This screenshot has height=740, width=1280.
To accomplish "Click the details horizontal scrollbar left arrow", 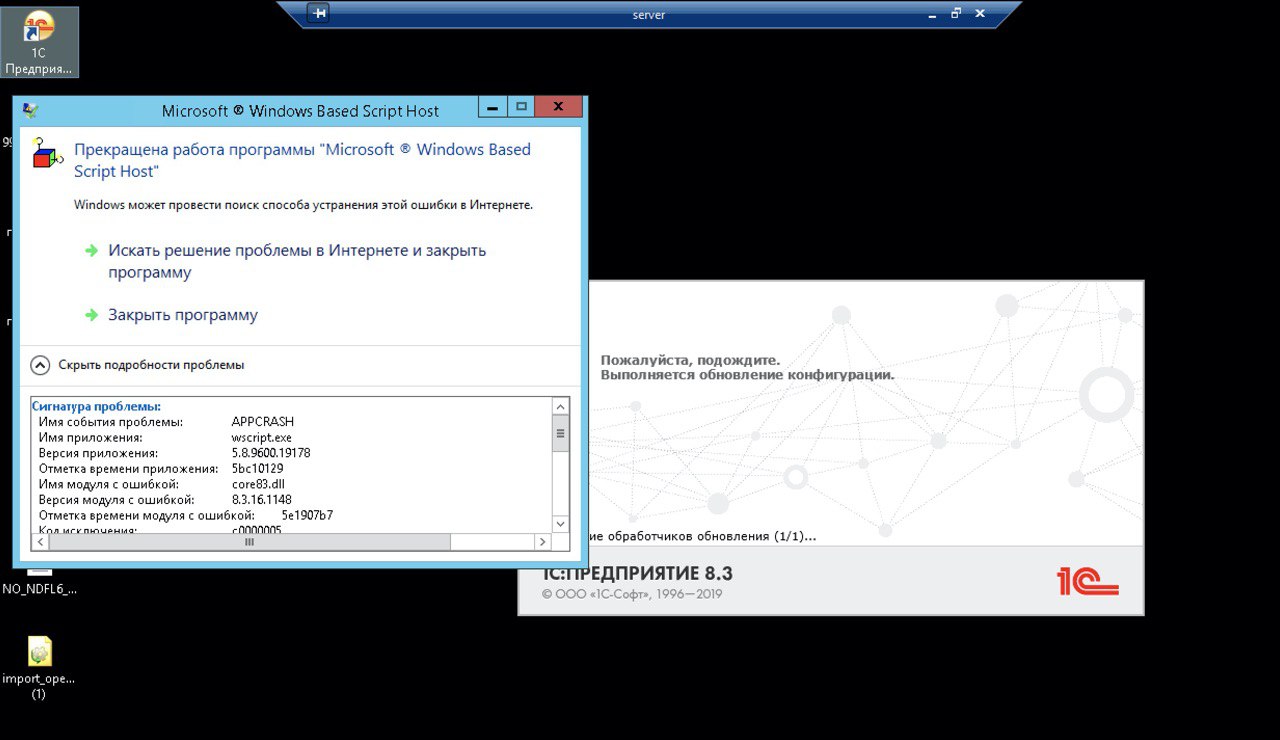I will point(40,541).
